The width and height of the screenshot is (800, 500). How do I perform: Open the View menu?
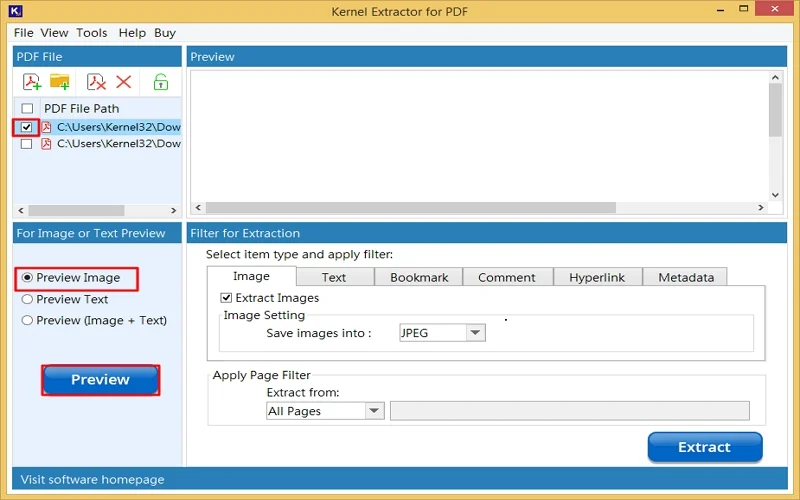[54, 33]
